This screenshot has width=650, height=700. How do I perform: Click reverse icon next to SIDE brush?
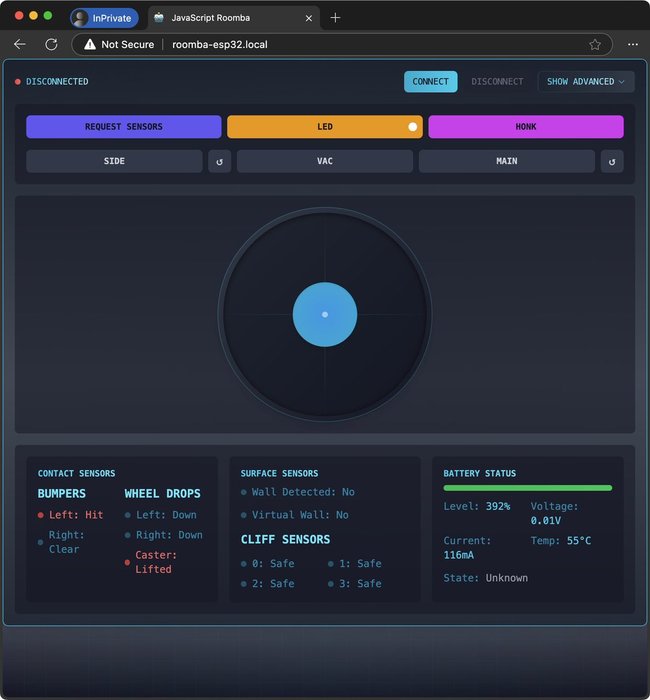tap(220, 161)
